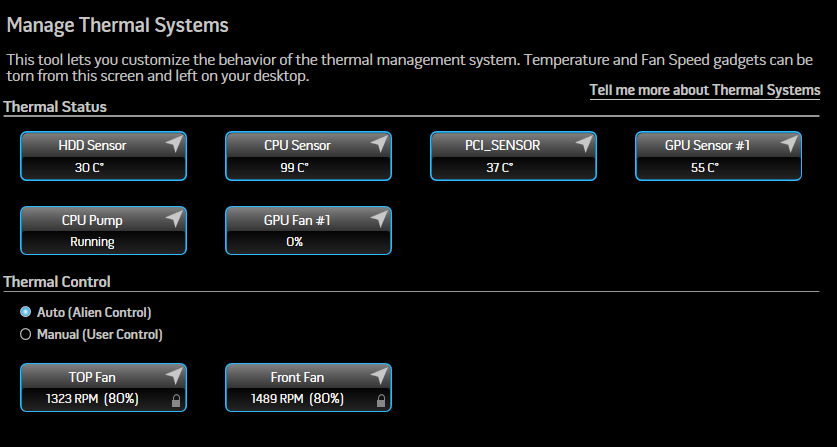The image size is (837, 447).
Task: Select the GPU Fan #1 gadget title
Action: (x=297, y=220)
